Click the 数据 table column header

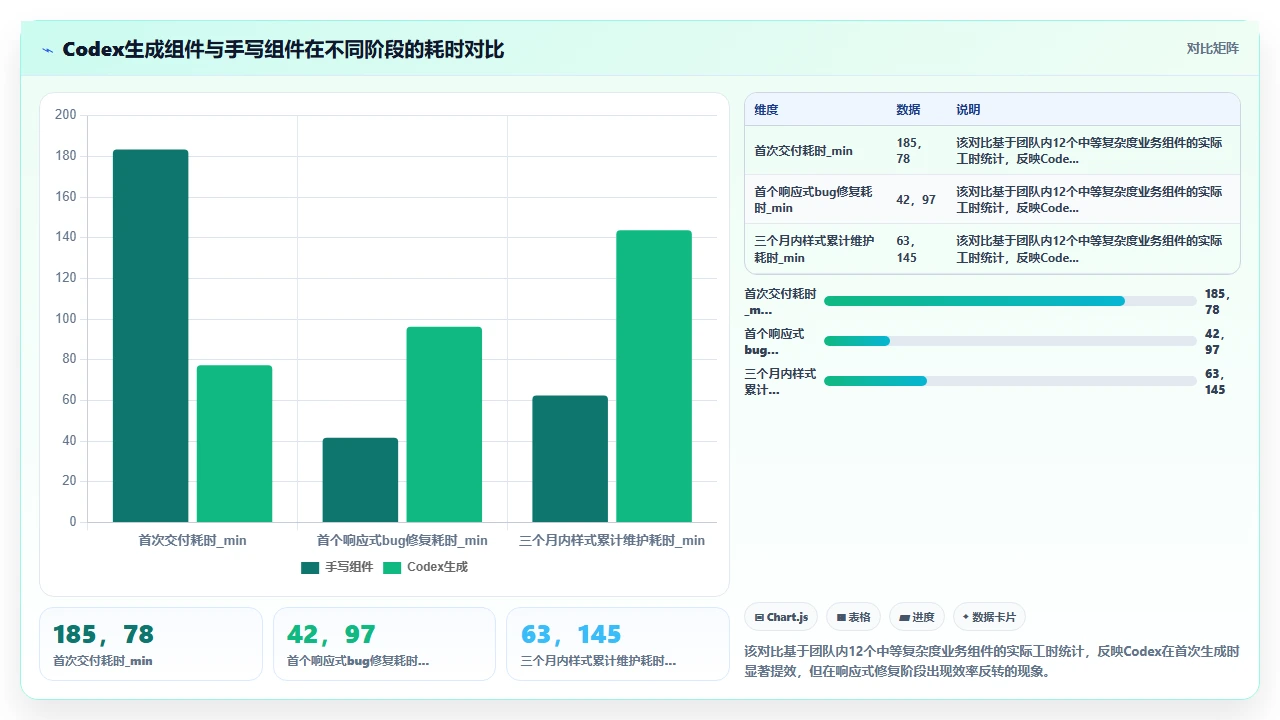[x=908, y=110]
